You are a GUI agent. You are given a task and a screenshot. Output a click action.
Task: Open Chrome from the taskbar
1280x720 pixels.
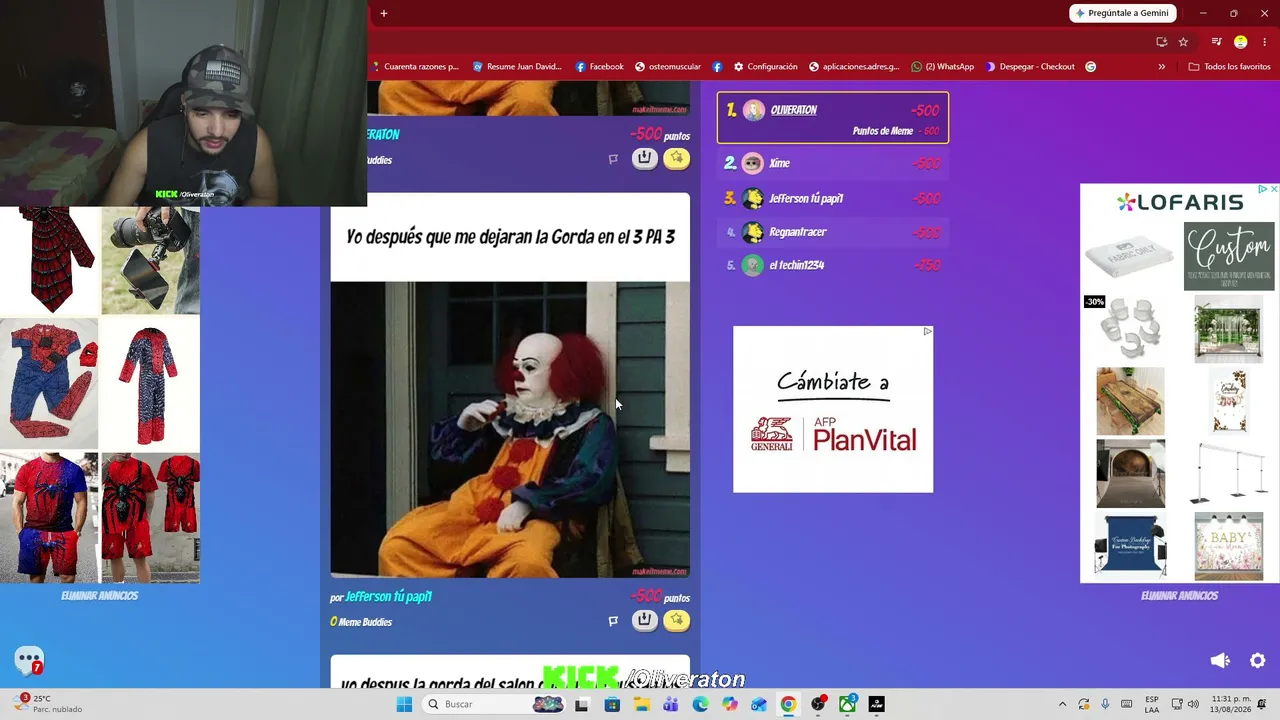(788, 704)
